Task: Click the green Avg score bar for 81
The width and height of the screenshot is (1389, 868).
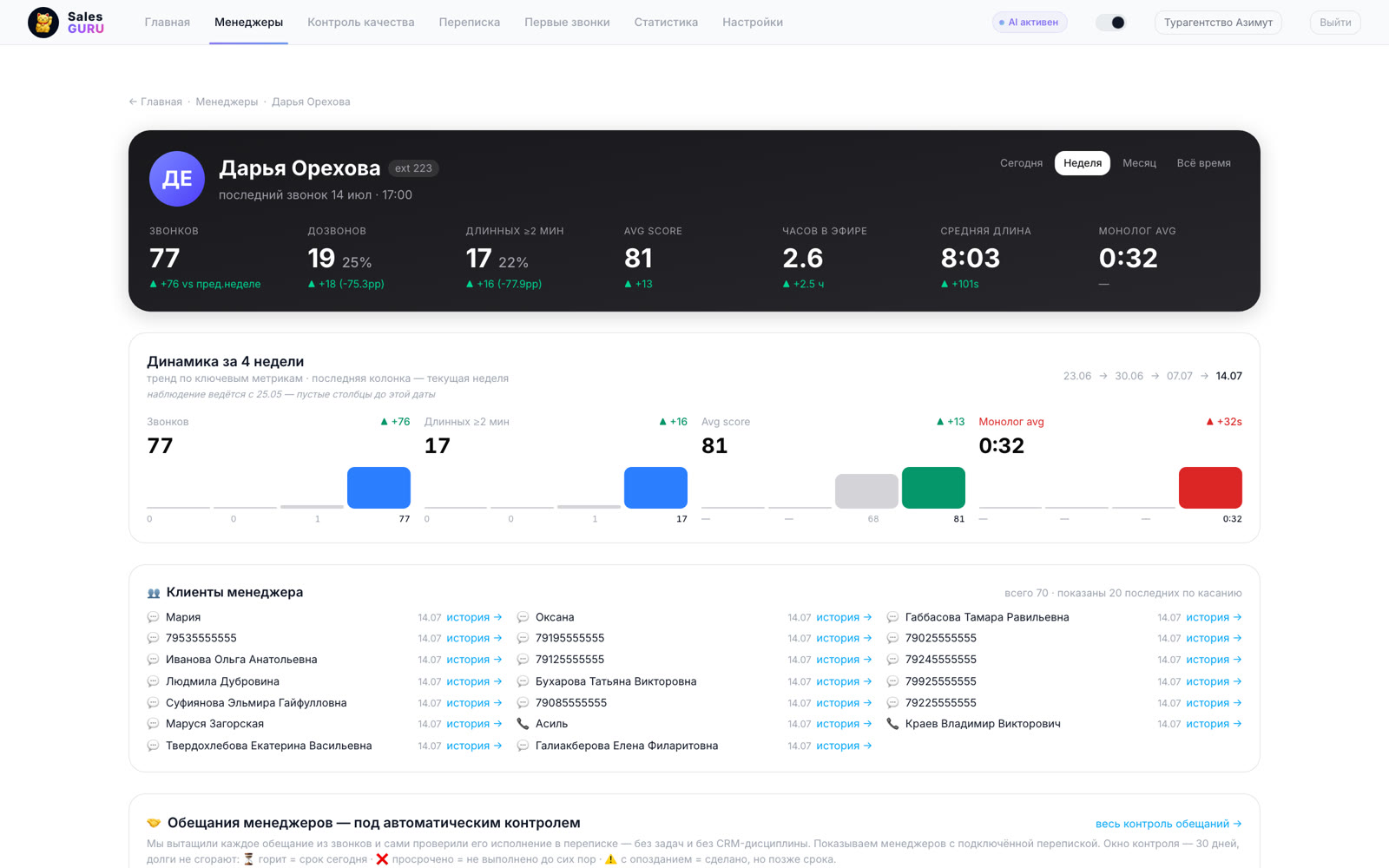Action: click(x=933, y=488)
